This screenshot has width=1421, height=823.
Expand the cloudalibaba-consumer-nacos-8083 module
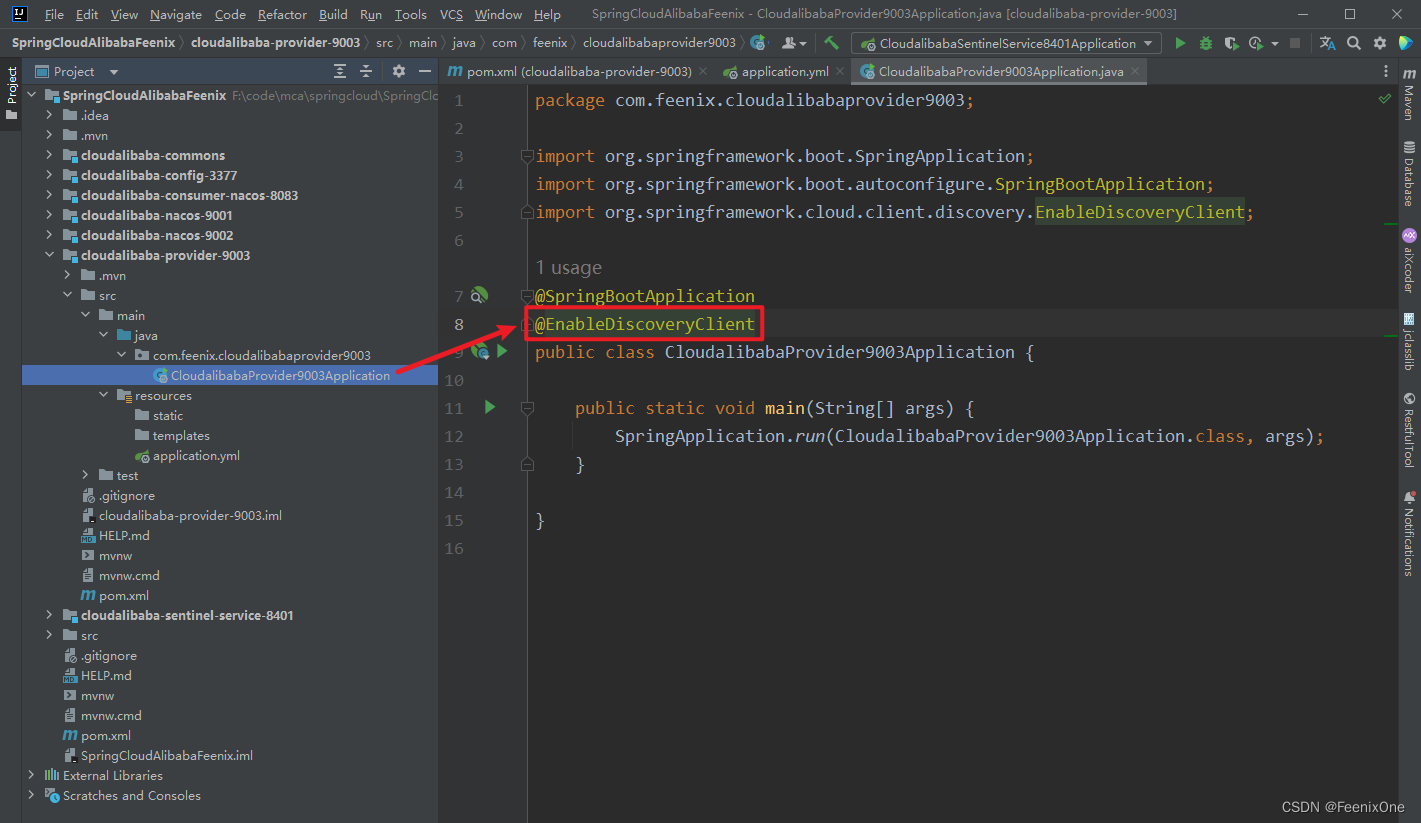51,195
